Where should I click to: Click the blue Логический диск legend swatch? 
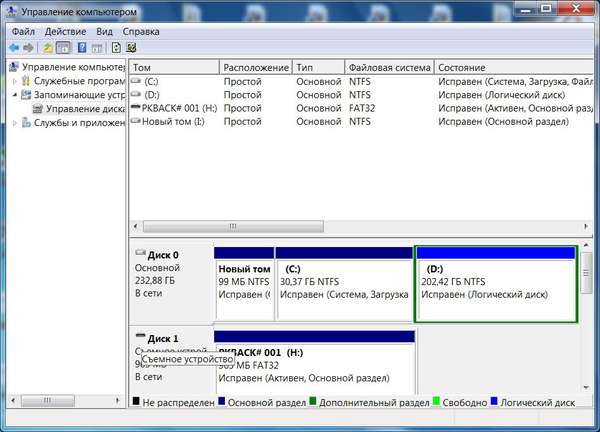click(494, 401)
